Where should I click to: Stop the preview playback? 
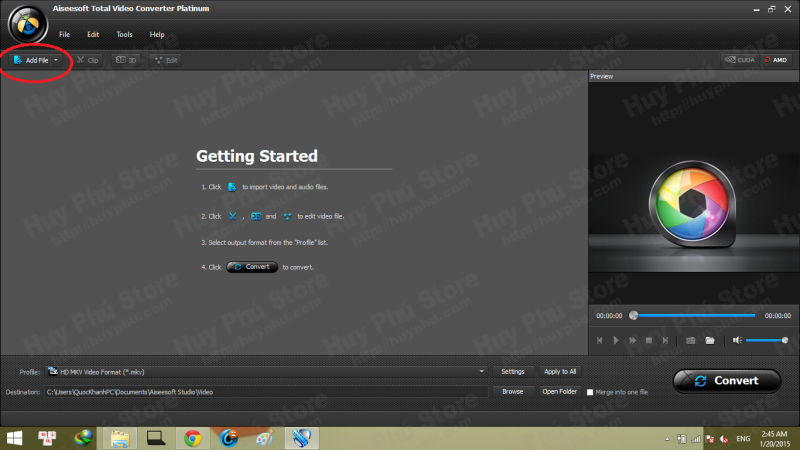(x=648, y=340)
